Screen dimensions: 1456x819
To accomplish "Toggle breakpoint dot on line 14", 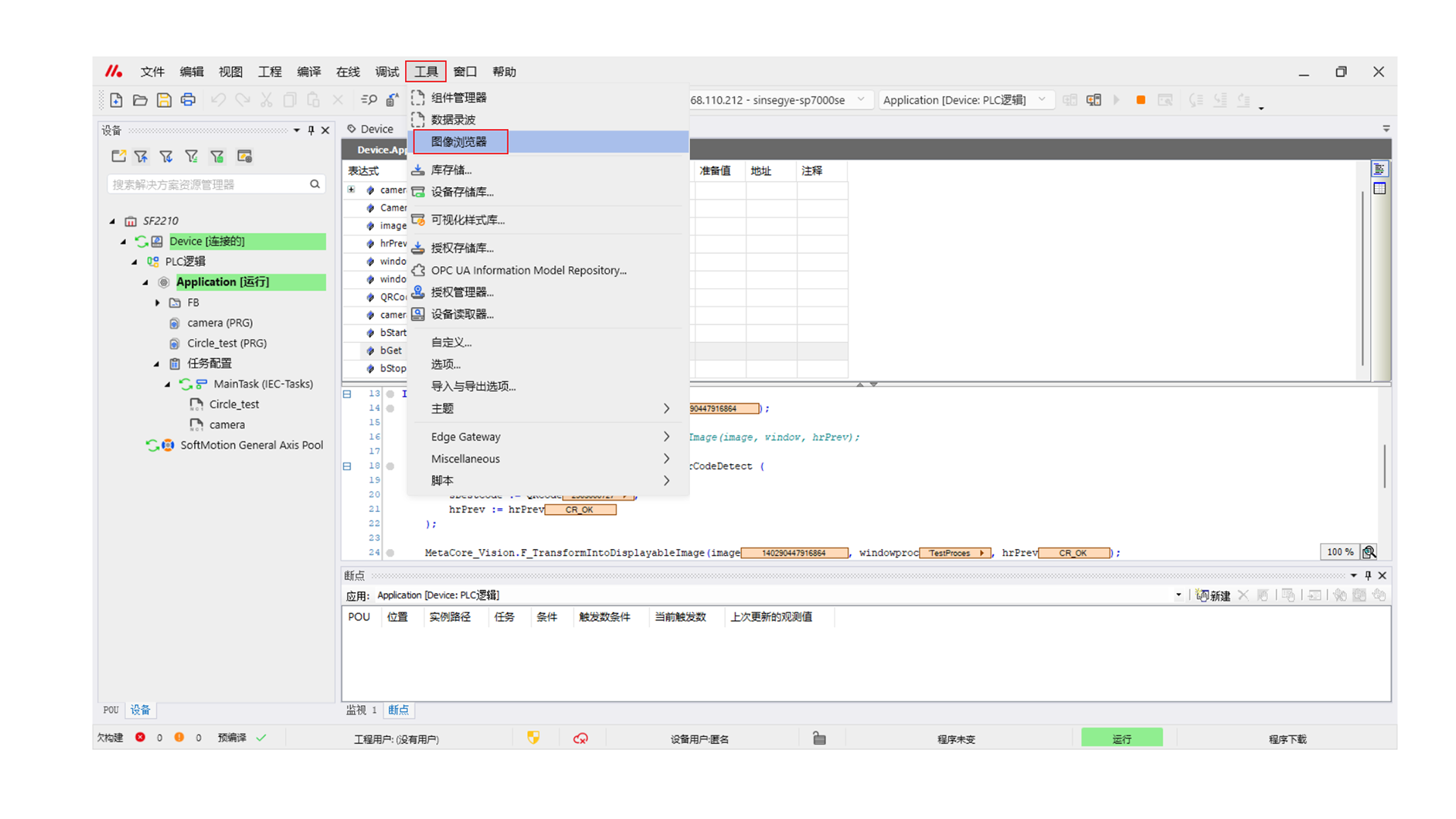I will [x=391, y=409].
